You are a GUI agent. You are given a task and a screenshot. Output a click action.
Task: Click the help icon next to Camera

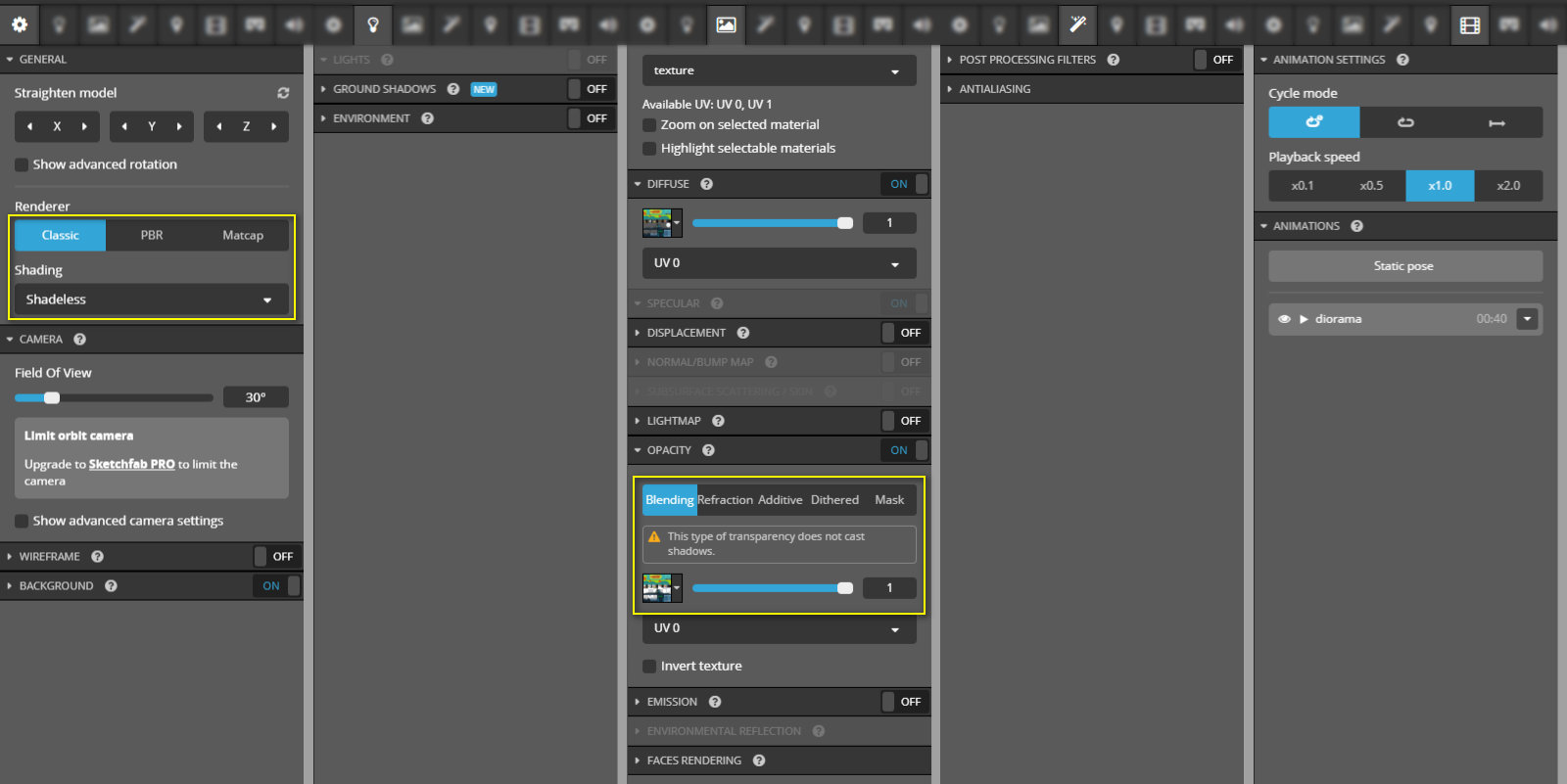click(80, 340)
